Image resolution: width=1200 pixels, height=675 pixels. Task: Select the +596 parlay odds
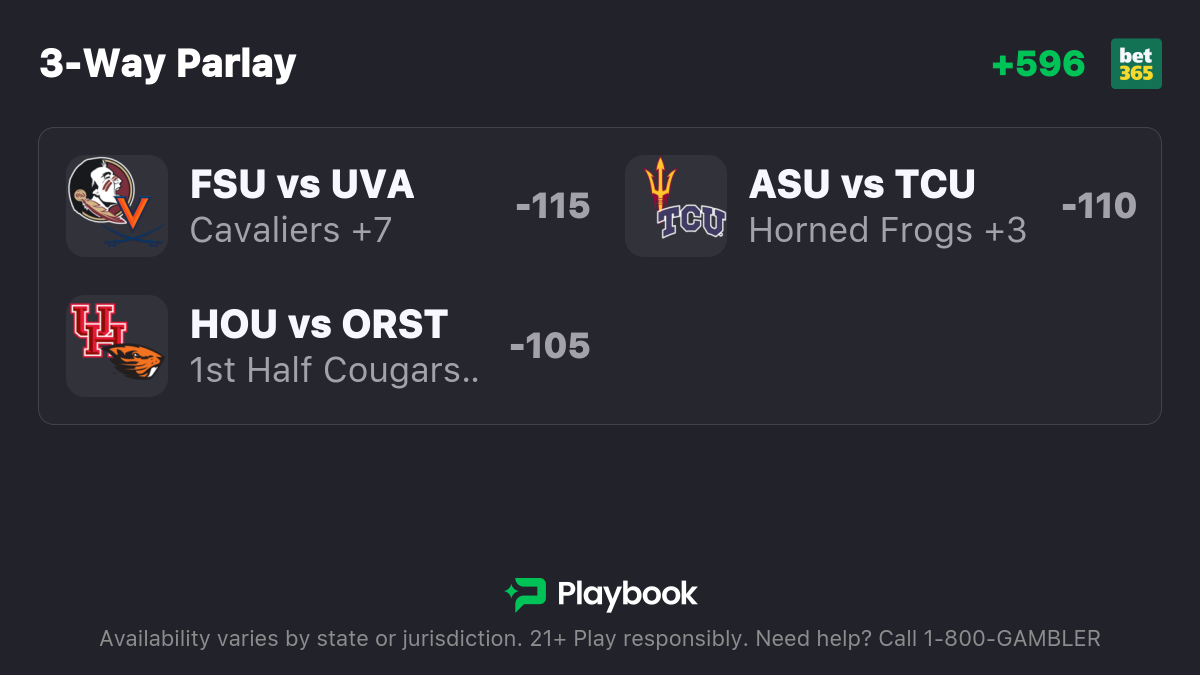(x=1038, y=64)
